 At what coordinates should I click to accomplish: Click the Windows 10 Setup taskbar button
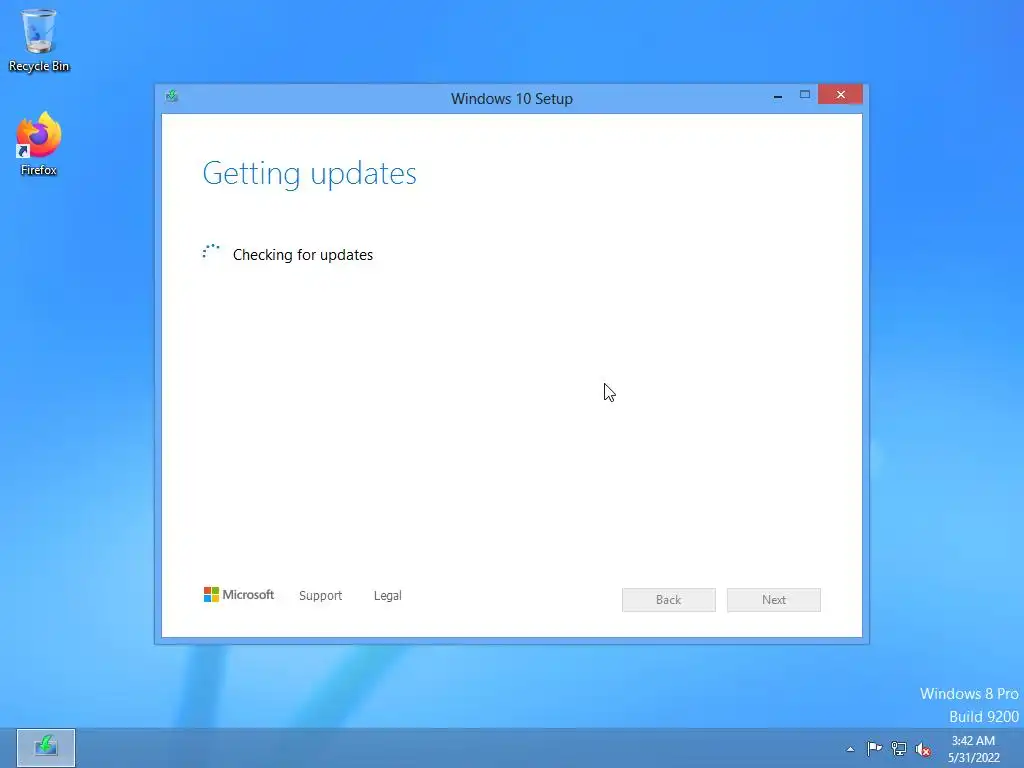pos(46,747)
